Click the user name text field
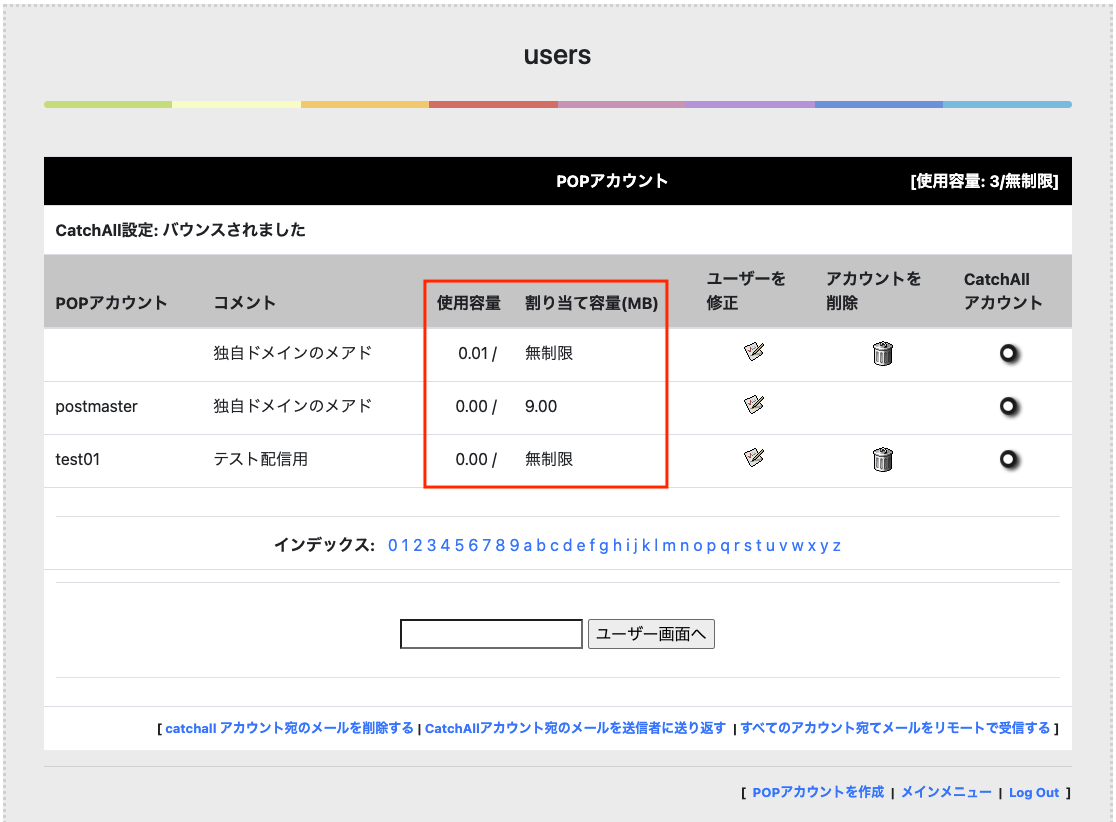The image size is (1116, 822). coord(491,633)
